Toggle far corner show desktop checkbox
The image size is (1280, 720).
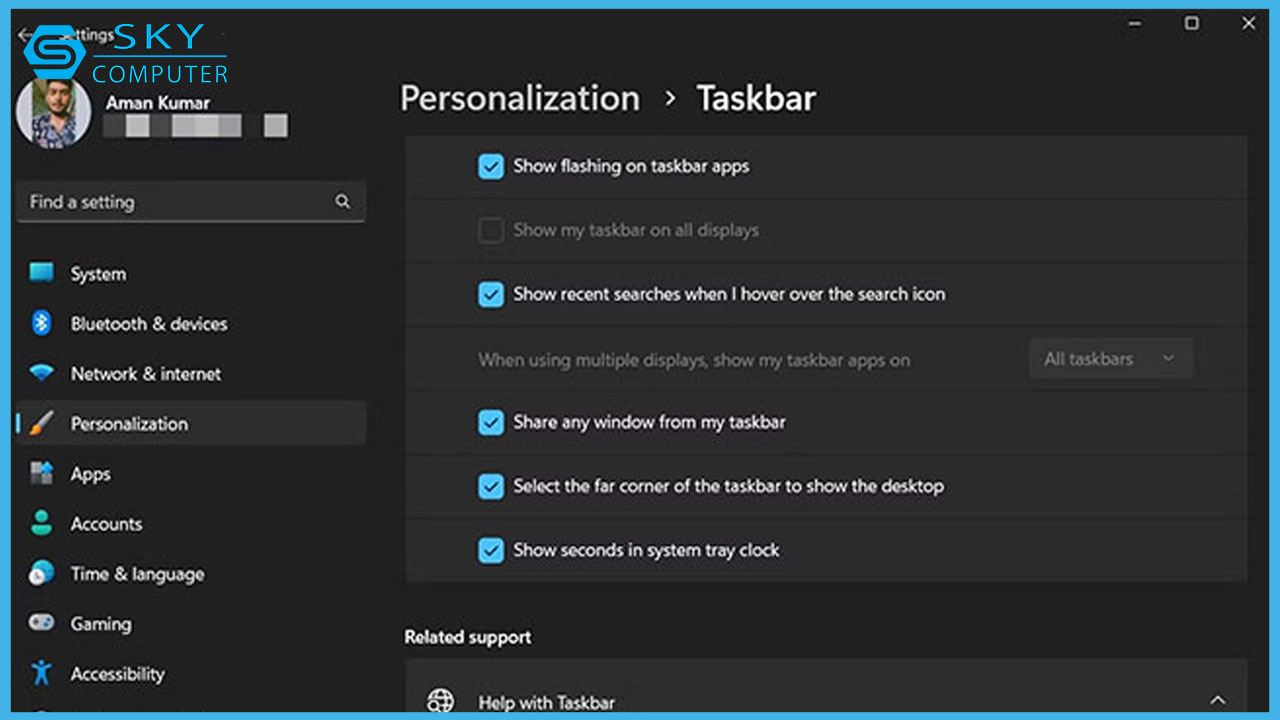click(x=490, y=486)
